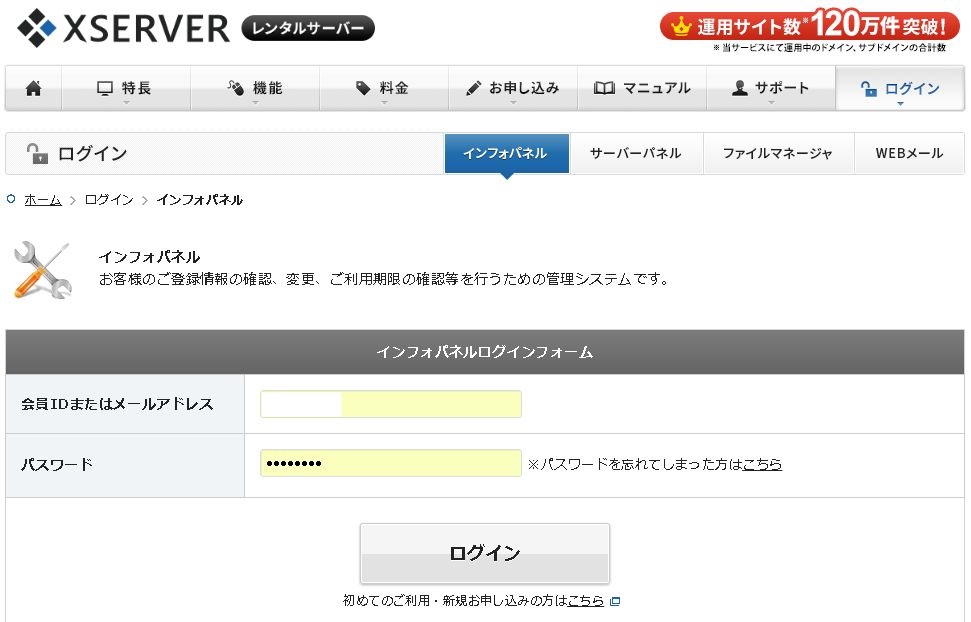Click the ログイン breadcrumb item
Viewport: 971px width, 622px height.
click(109, 200)
